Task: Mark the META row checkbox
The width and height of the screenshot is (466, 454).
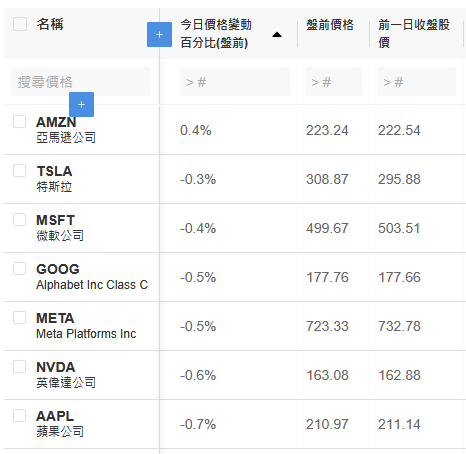Action: point(19,318)
